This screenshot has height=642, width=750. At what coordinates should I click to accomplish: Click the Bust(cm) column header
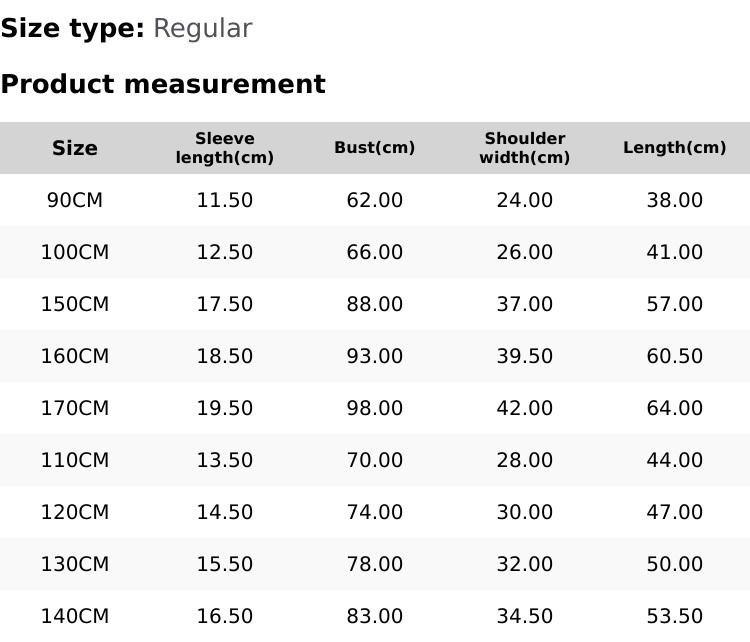tap(375, 148)
